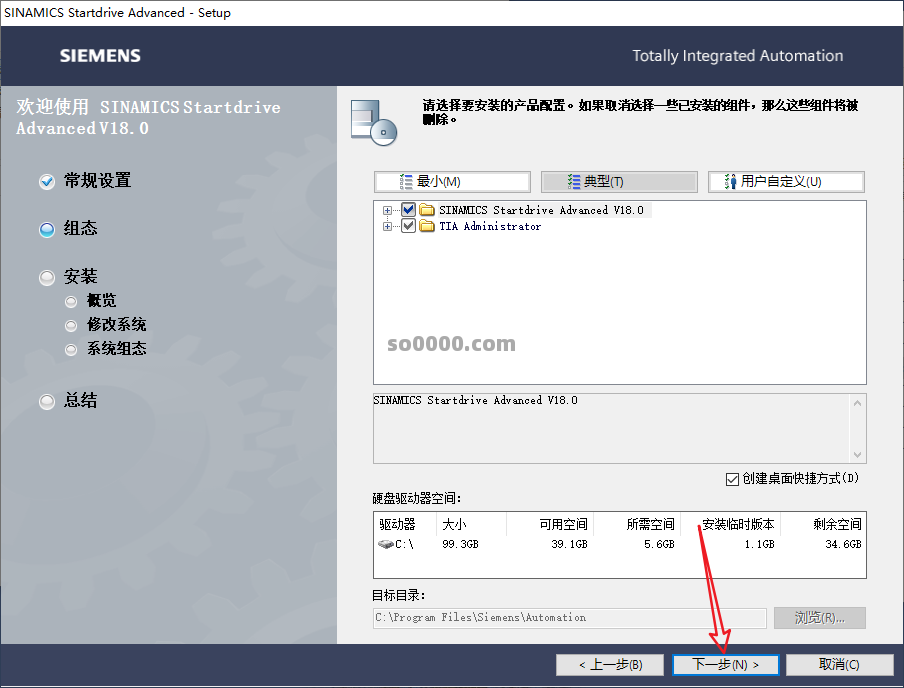Expand the TIA Administrator tree node

pos(387,227)
